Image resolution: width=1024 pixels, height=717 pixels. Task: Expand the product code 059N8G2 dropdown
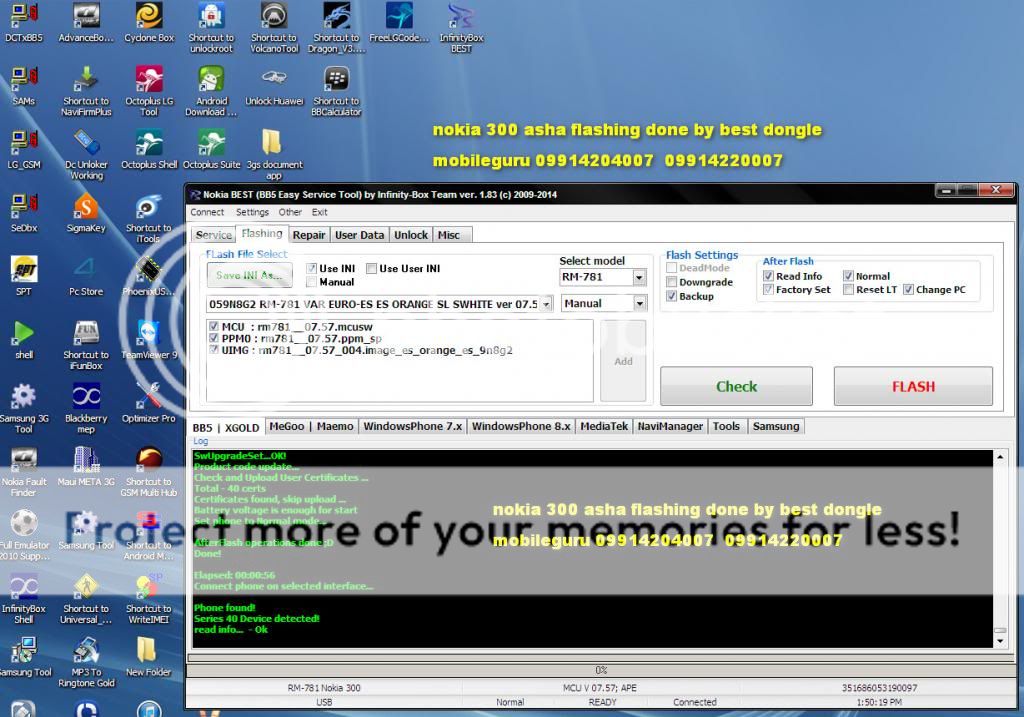click(547, 304)
